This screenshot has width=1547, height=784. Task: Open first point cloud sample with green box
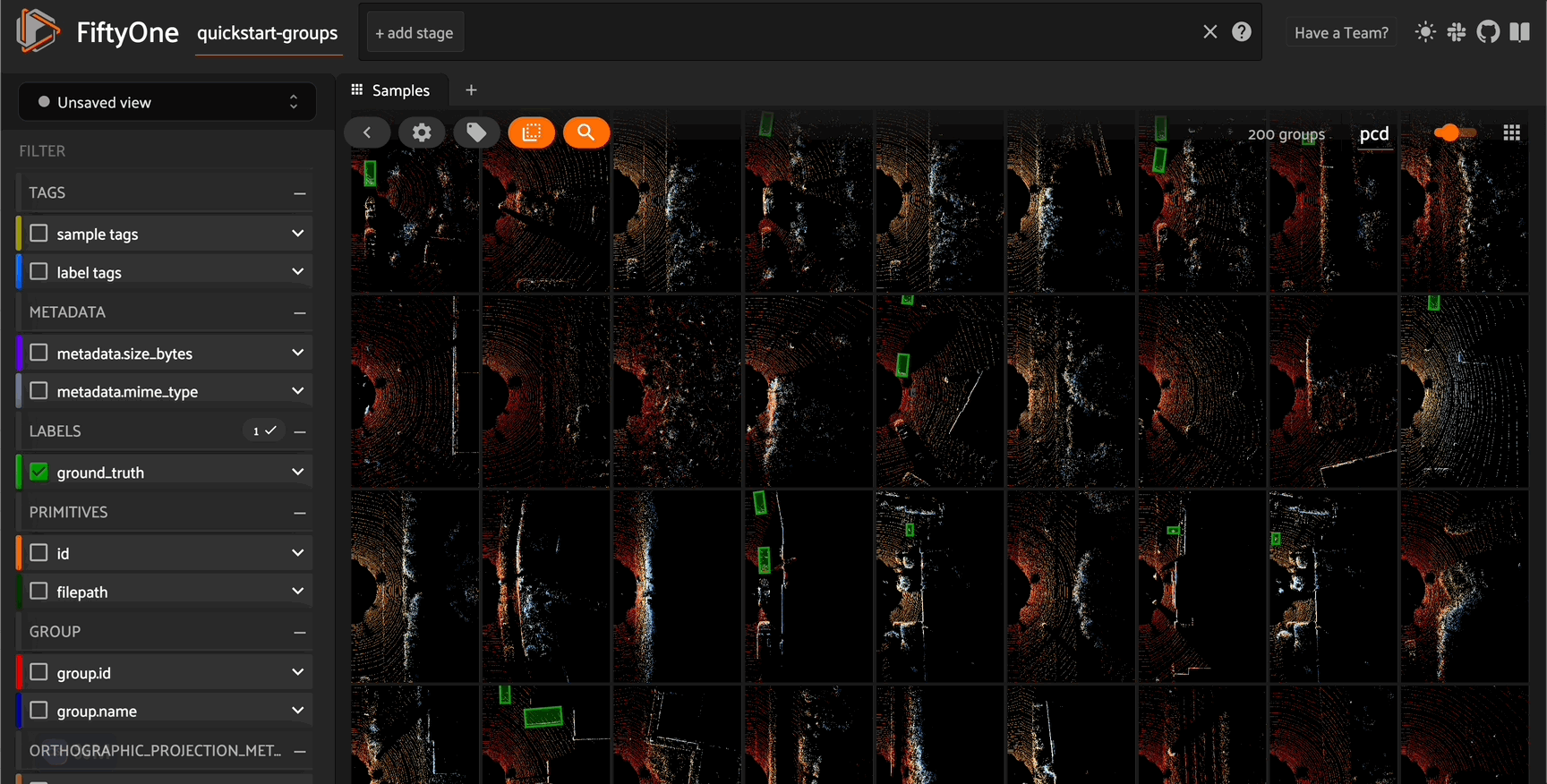tap(415, 201)
